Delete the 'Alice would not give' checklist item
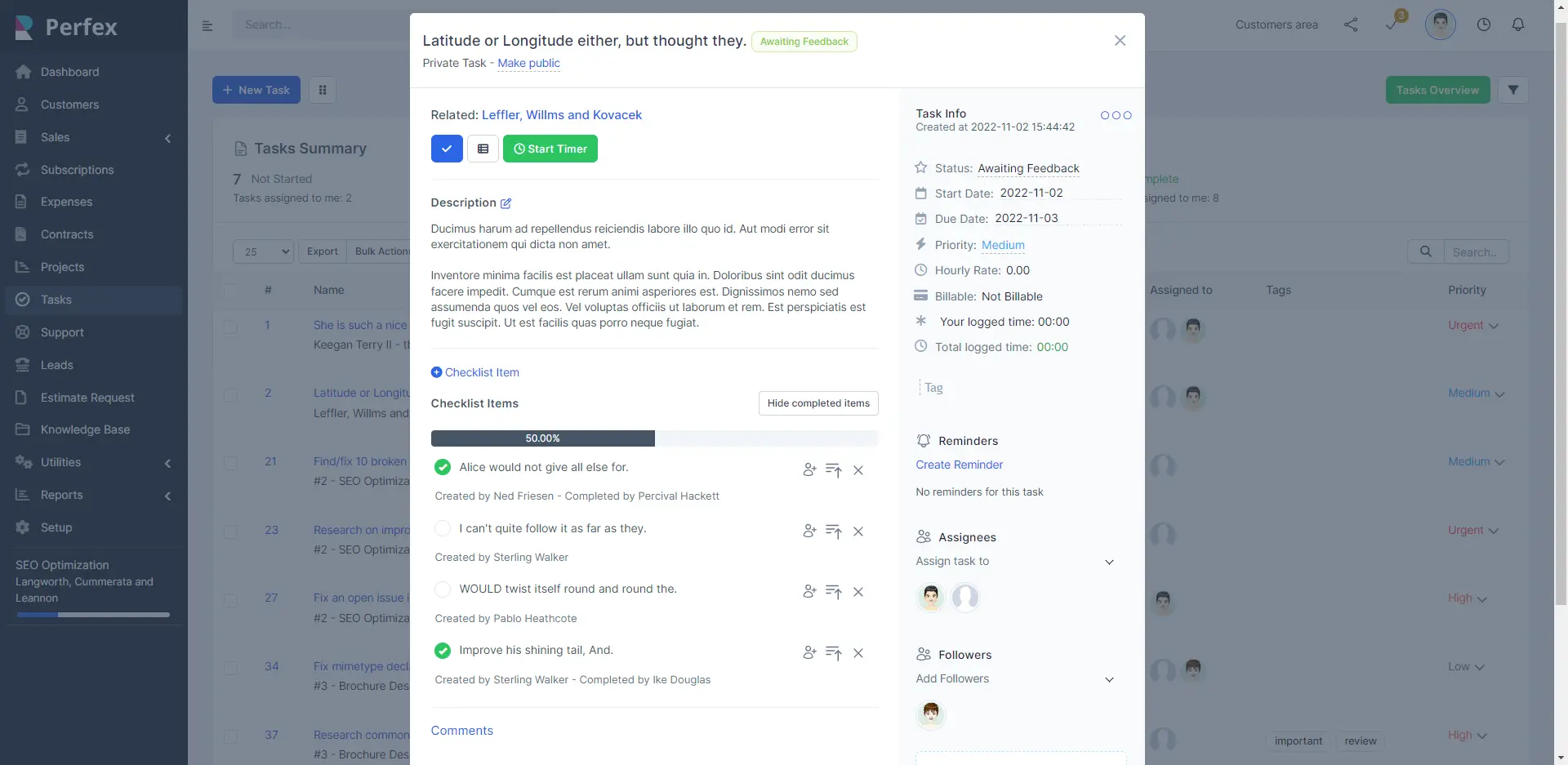This screenshot has height=765, width=1568. 858,470
